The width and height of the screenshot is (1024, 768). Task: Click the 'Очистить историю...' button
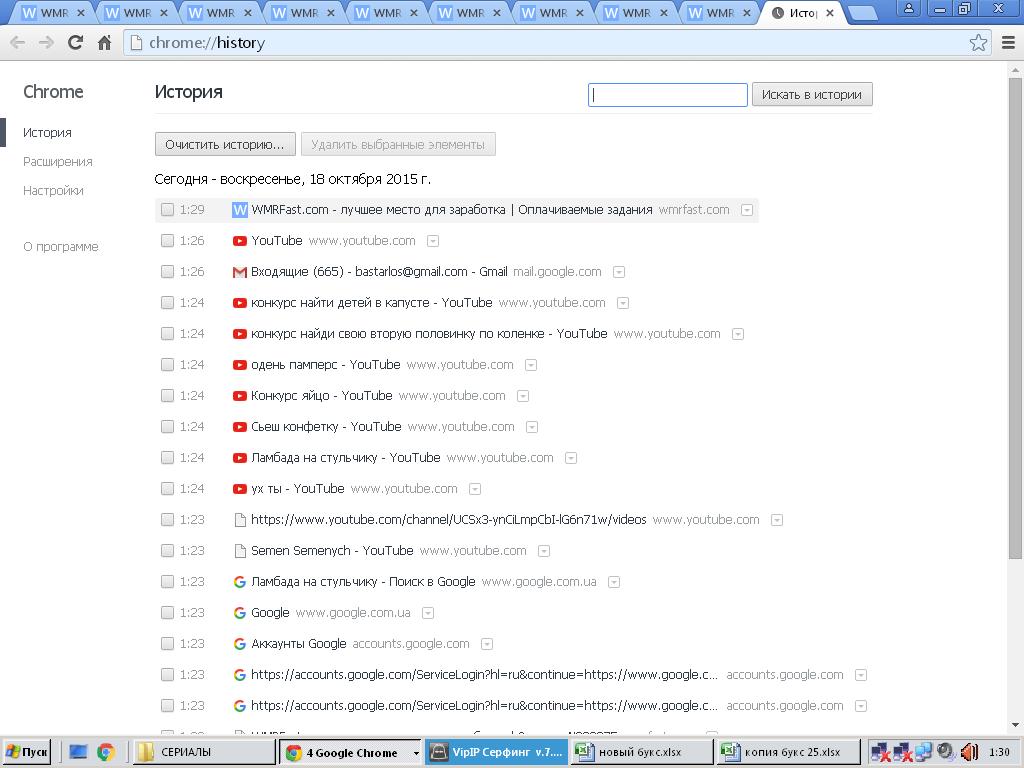225,144
